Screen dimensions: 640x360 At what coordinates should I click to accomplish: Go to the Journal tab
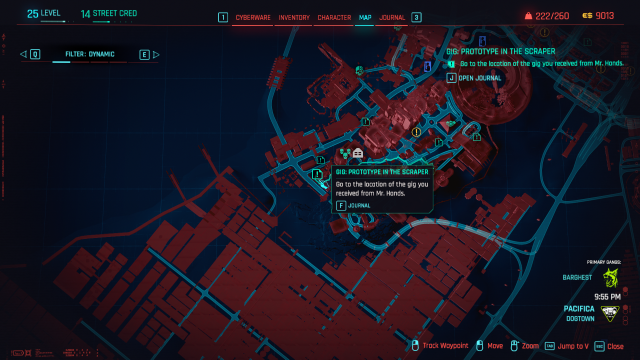[x=392, y=18]
